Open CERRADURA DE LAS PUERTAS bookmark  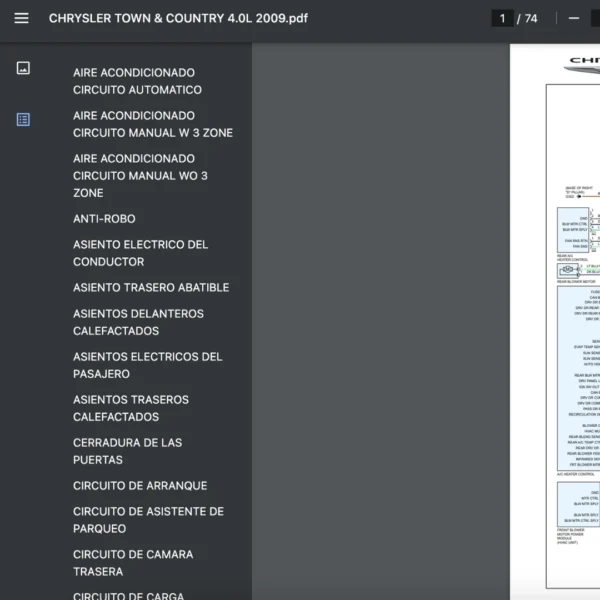(x=127, y=451)
